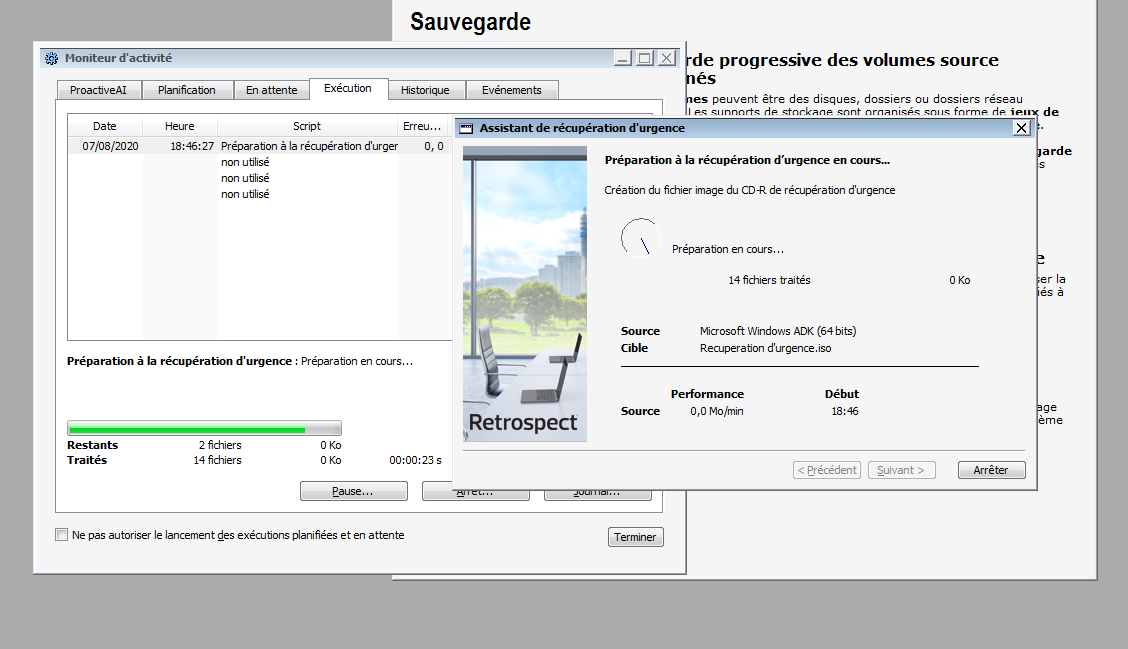Show the Evénements tab
The height and width of the screenshot is (649, 1128).
point(512,90)
